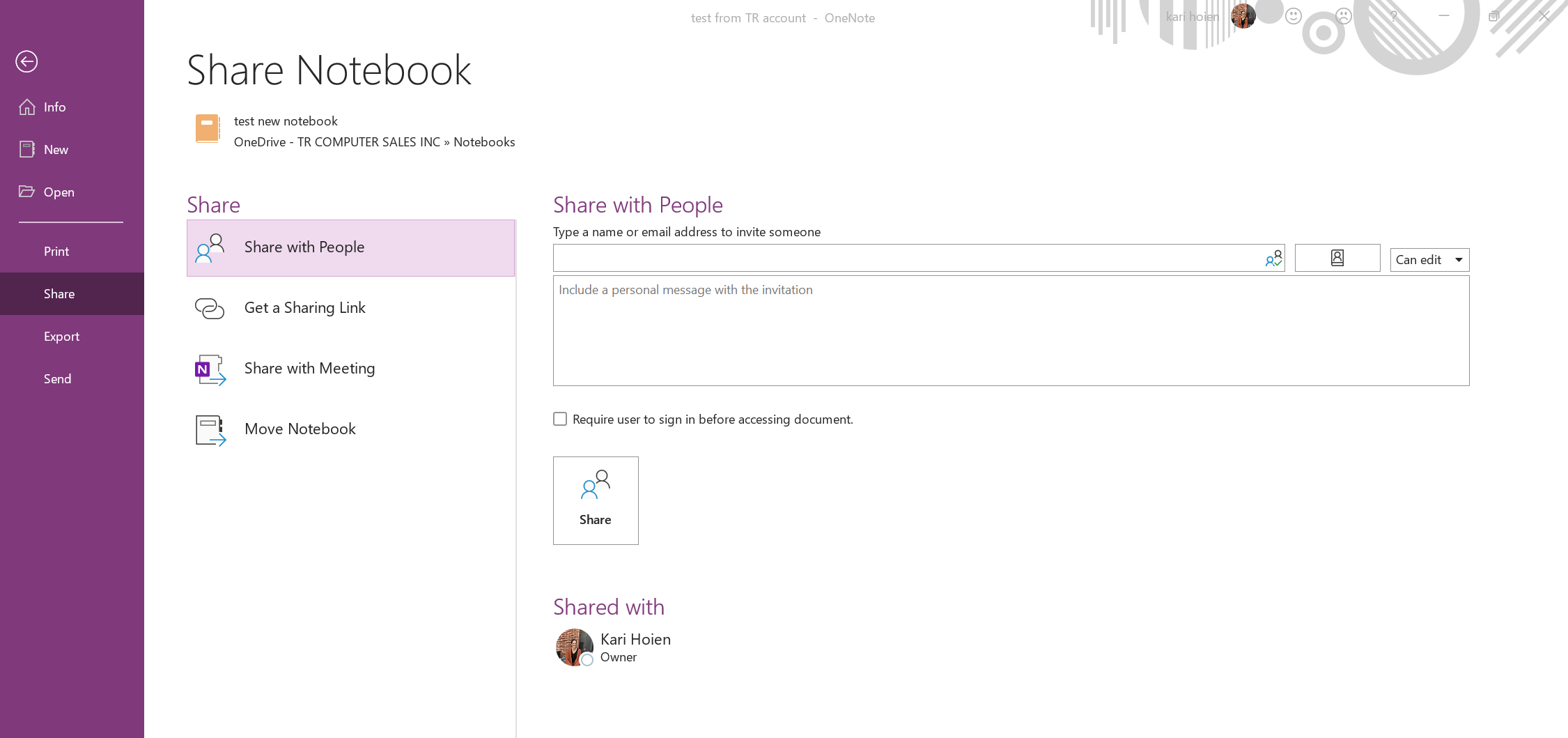This screenshot has height=738, width=1568.
Task: Send a smile feedback
Action: 1294,16
